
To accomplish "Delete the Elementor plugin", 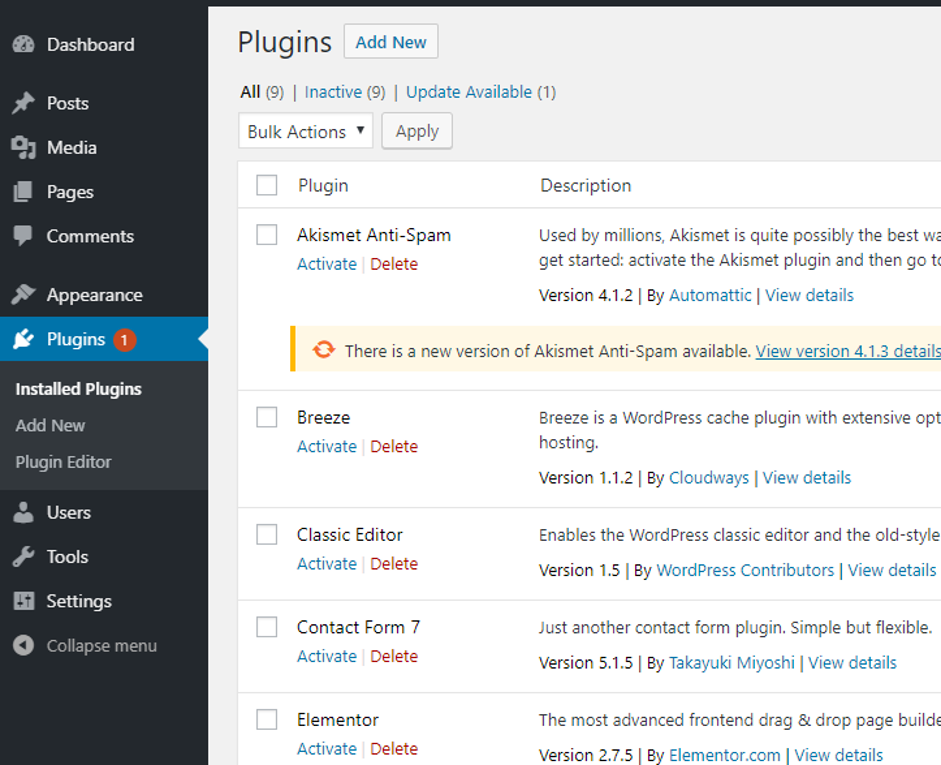I will [394, 748].
